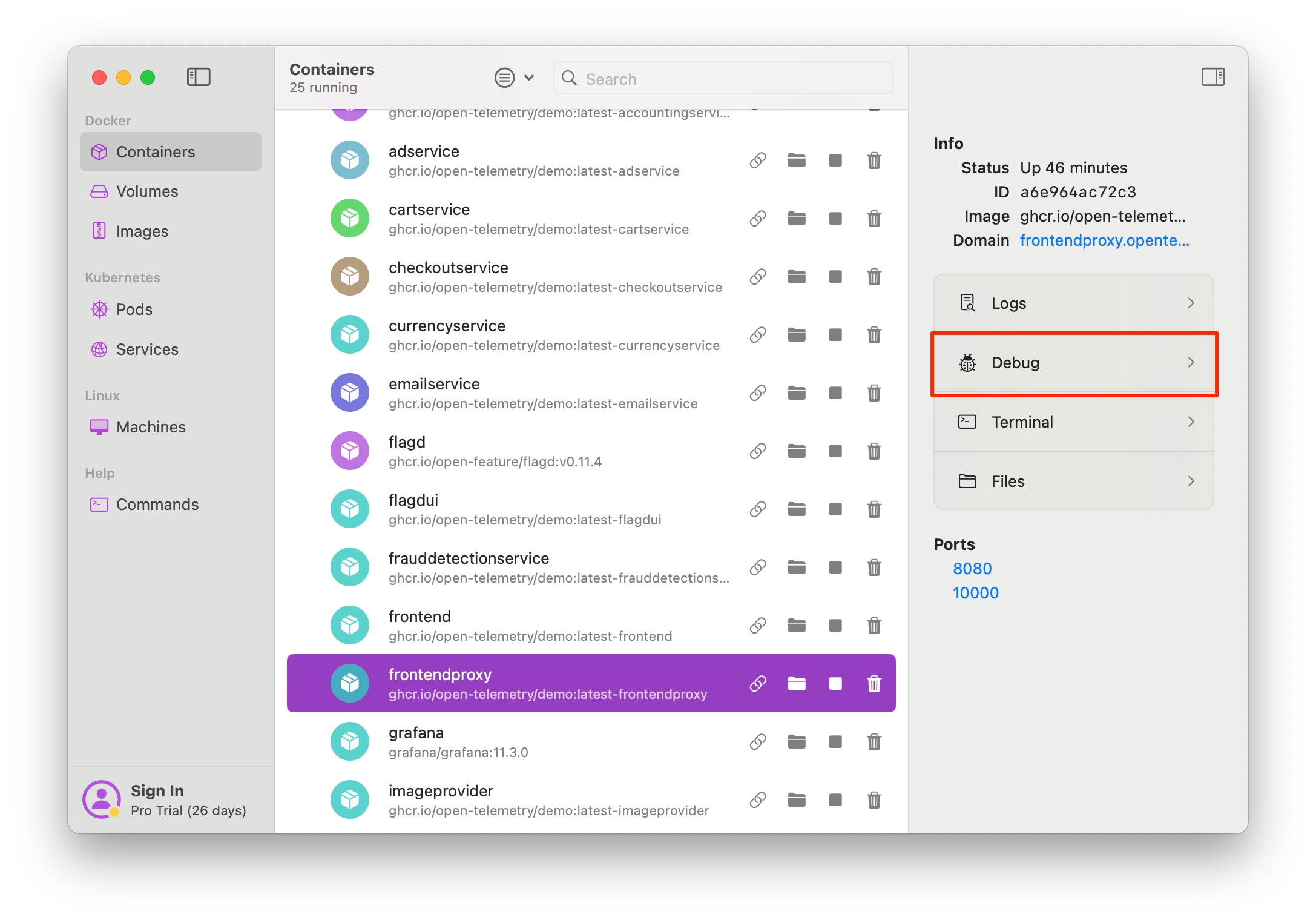The image size is (1316, 923).
Task: Delete the flagd container
Action: (x=874, y=451)
